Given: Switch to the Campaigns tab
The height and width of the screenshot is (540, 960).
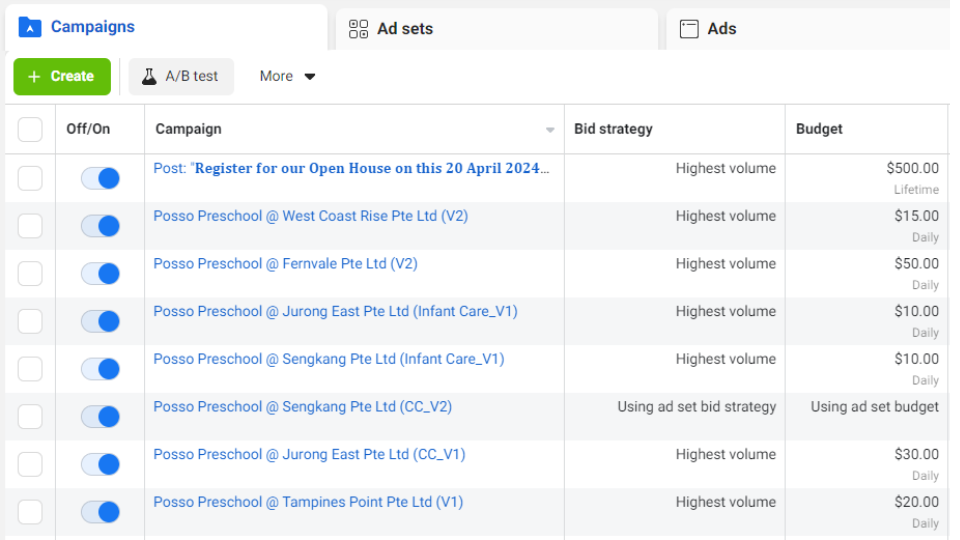Looking at the screenshot, I should (166, 28).
